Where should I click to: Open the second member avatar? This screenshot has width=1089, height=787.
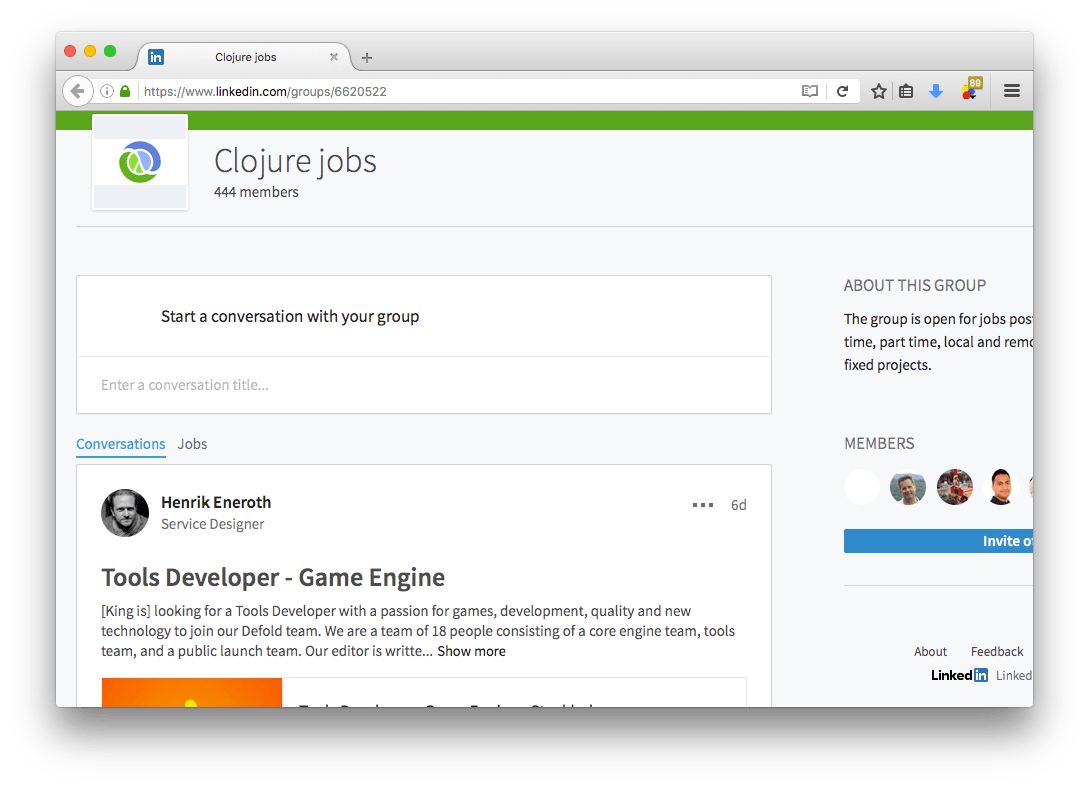[908, 487]
